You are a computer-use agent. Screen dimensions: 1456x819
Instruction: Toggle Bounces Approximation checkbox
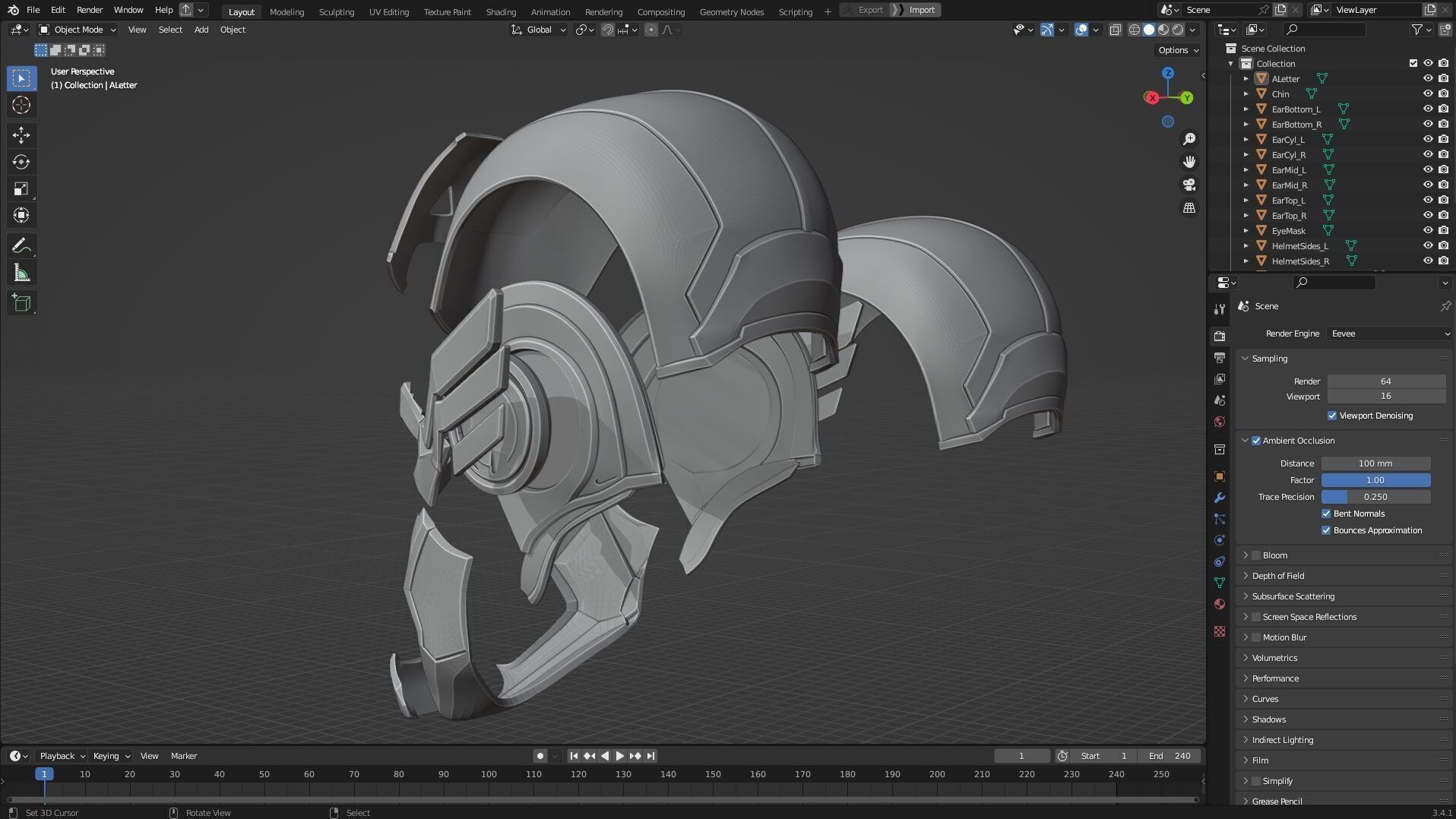coord(1326,530)
